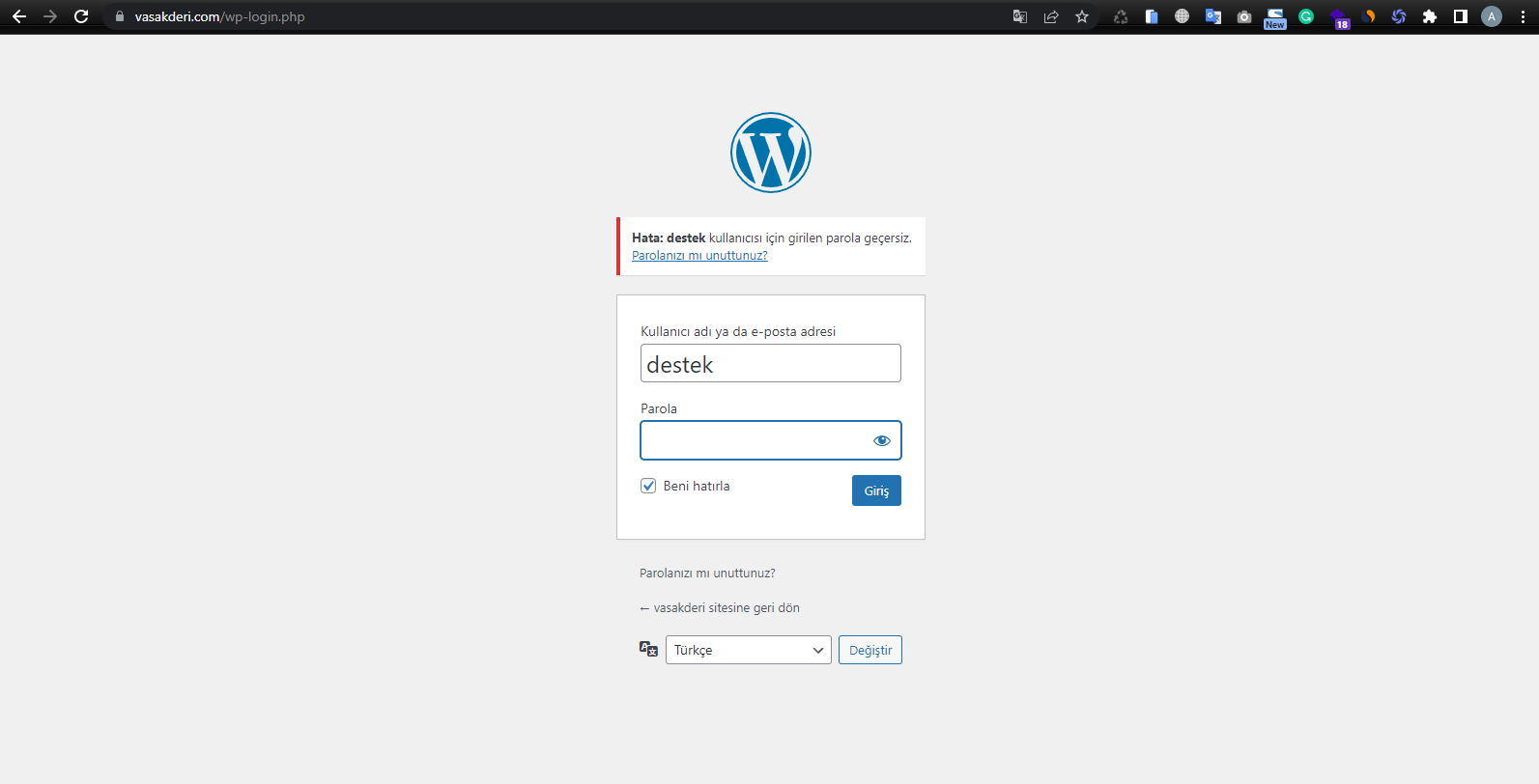Share this page via share icon
Screen dimensions: 1539x784
[1051, 16]
